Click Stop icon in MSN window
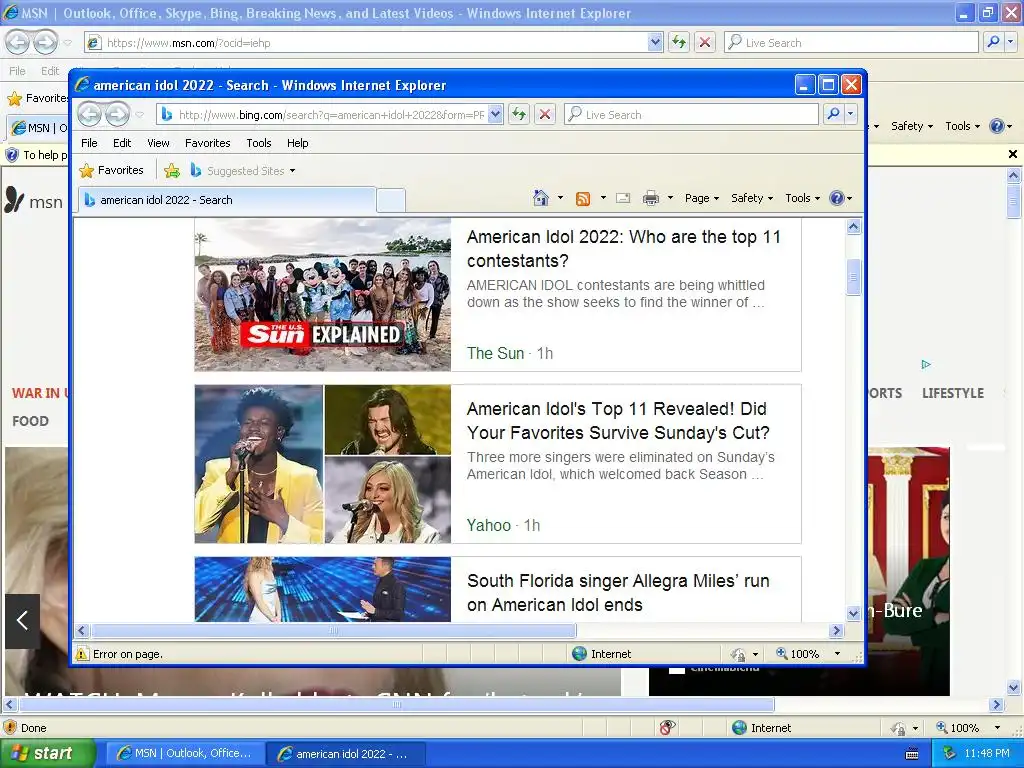1024x768 pixels. coord(705,42)
